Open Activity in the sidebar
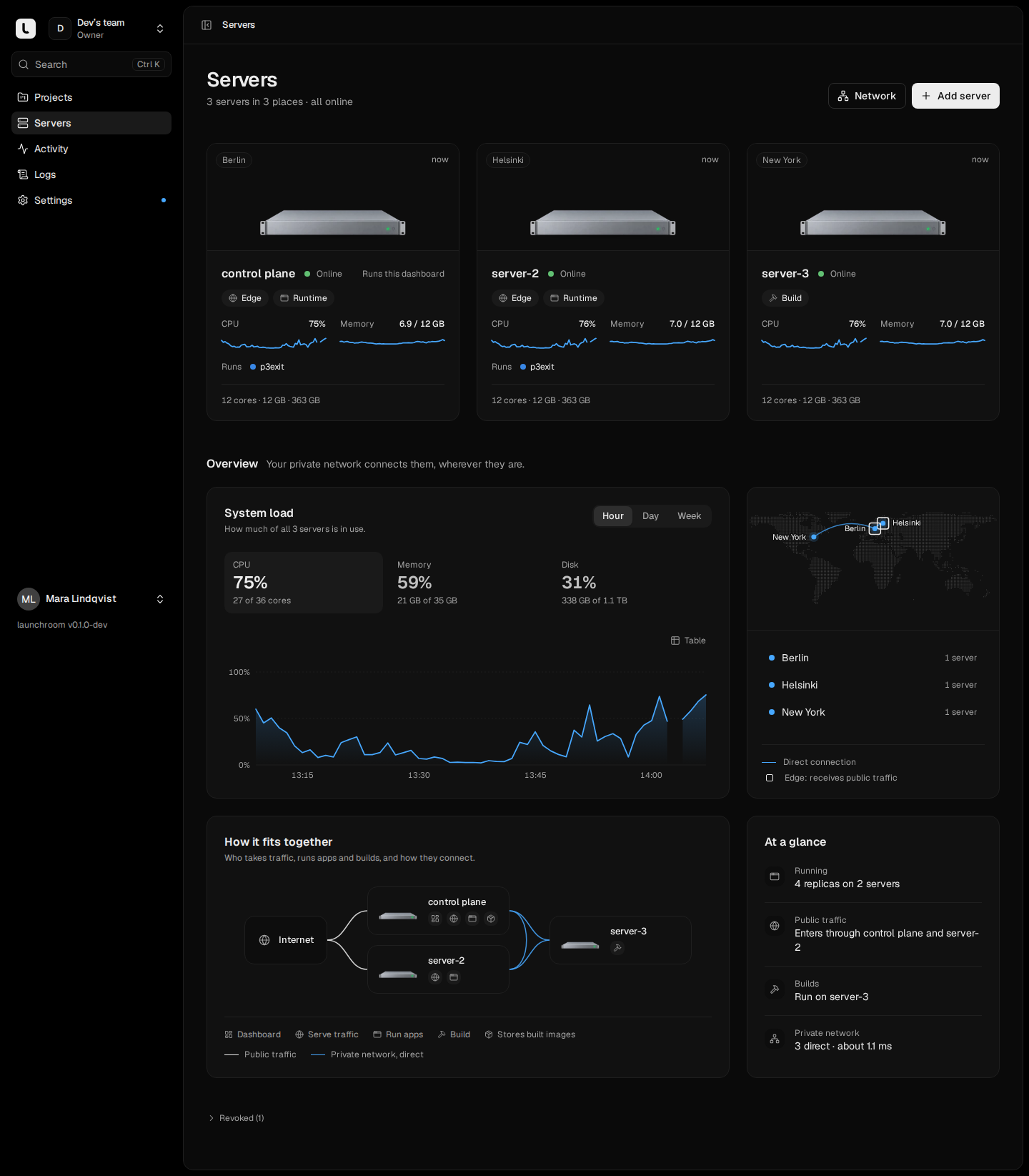 point(91,149)
